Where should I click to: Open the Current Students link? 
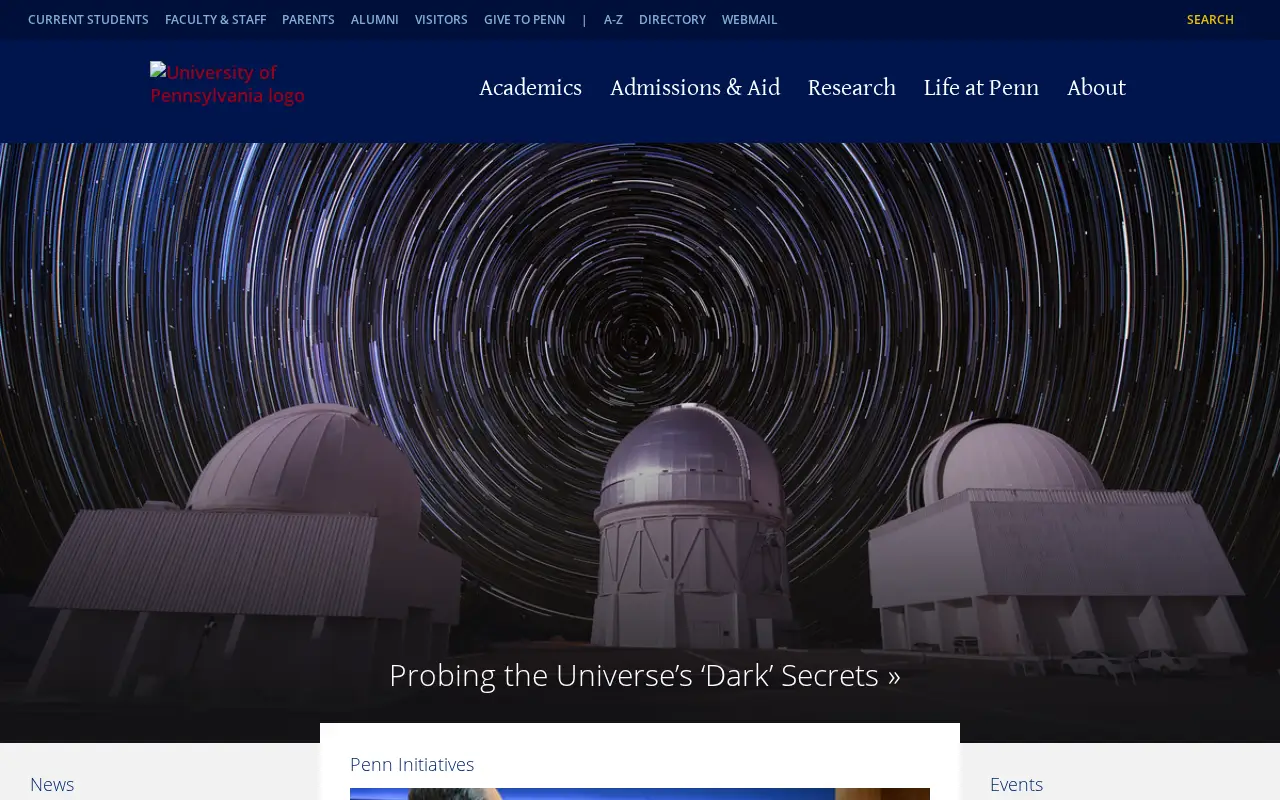click(x=88, y=20)
